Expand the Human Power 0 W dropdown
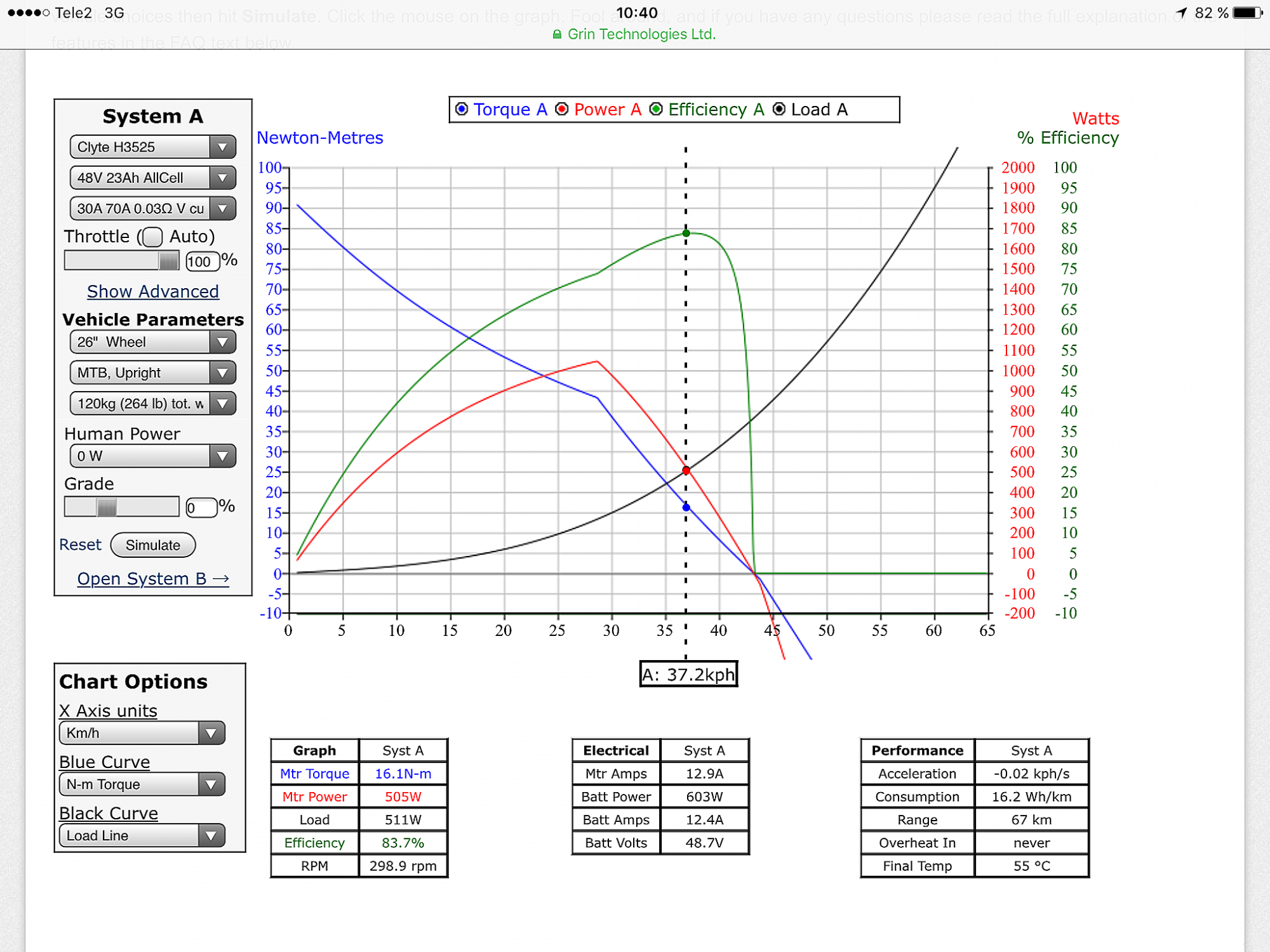The height and width of the screenshot is (952, 1270). (x=152, y=456)
